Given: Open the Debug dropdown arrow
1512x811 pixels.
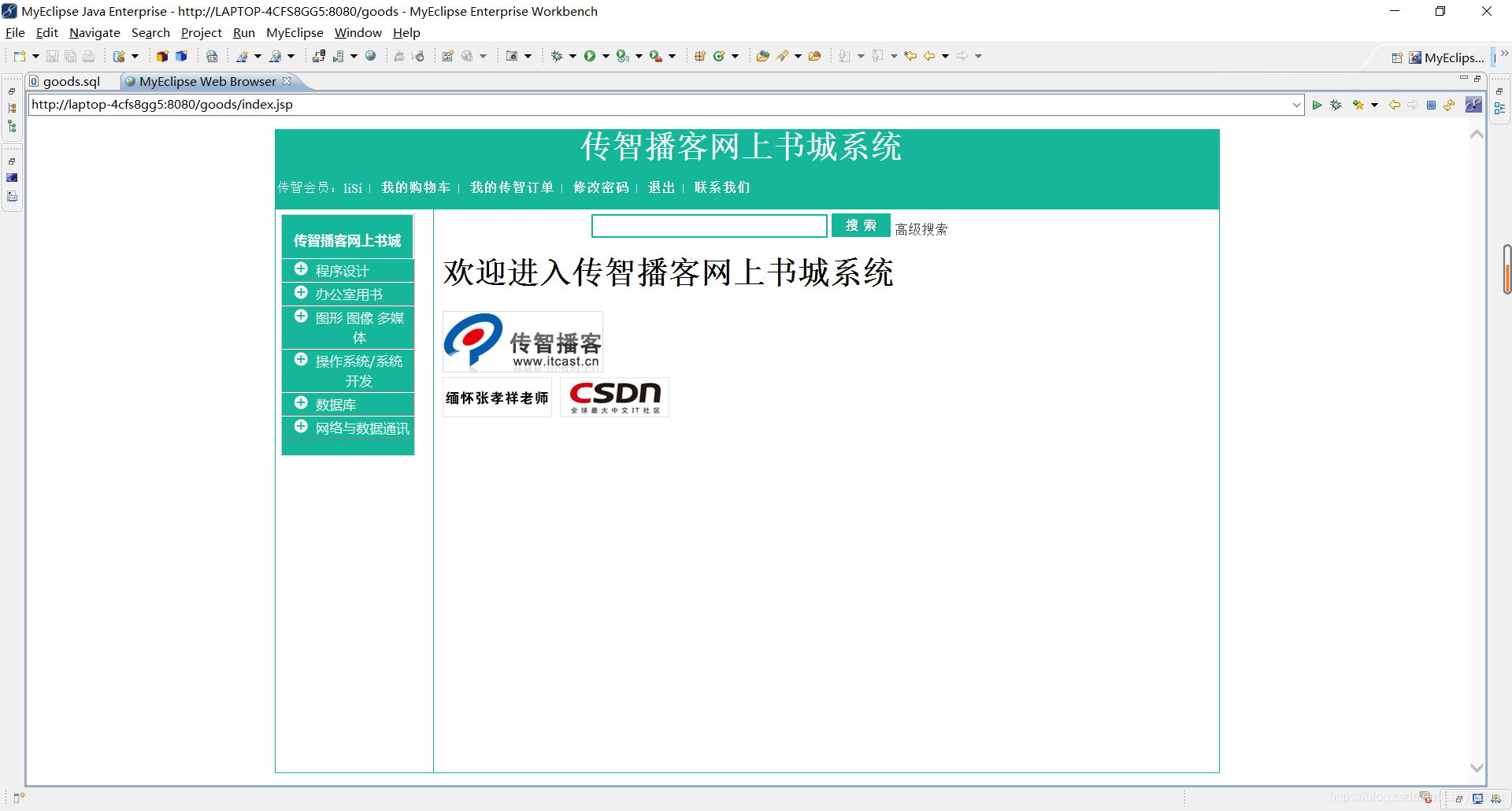Looking at the screenshot, I should (573, 56).
